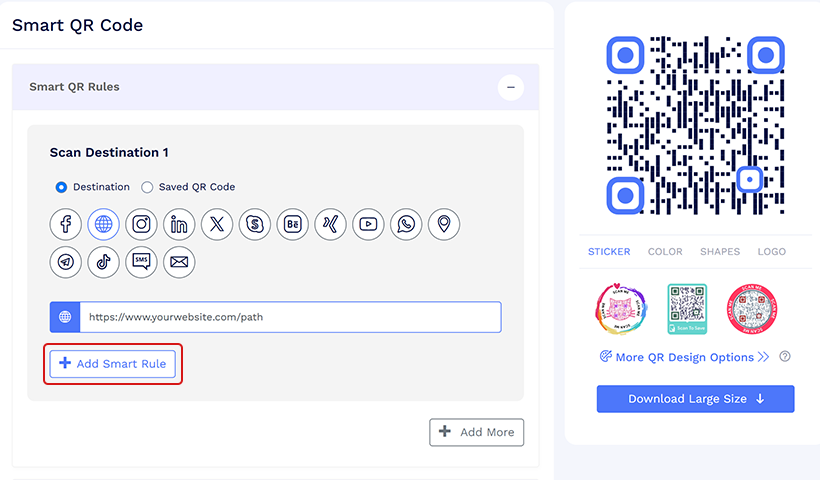Switch to the COLOR tab
Screen dimensions: 820x480
tap(665, 252)
